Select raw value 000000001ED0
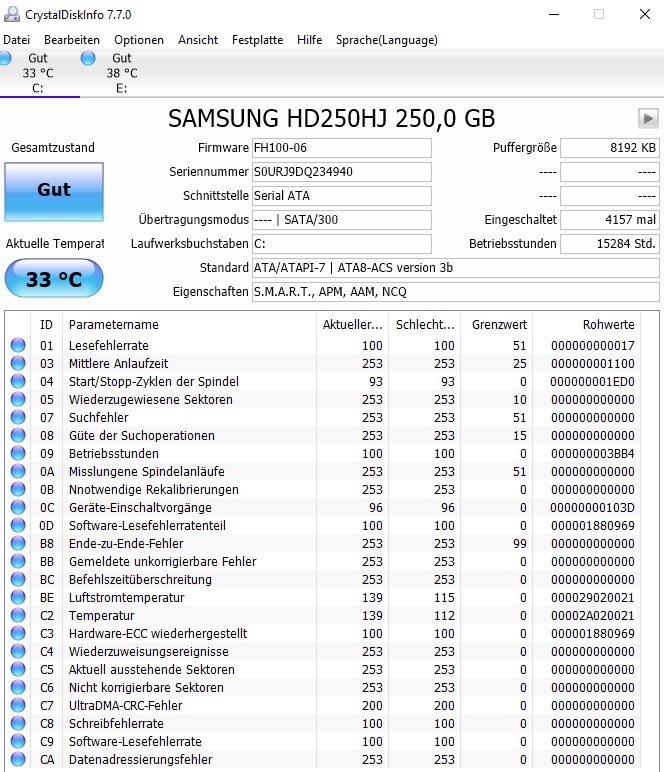Image resolution: width=664 pixels, height=772 pixels. pyautogui.click(x=592, y=382)
